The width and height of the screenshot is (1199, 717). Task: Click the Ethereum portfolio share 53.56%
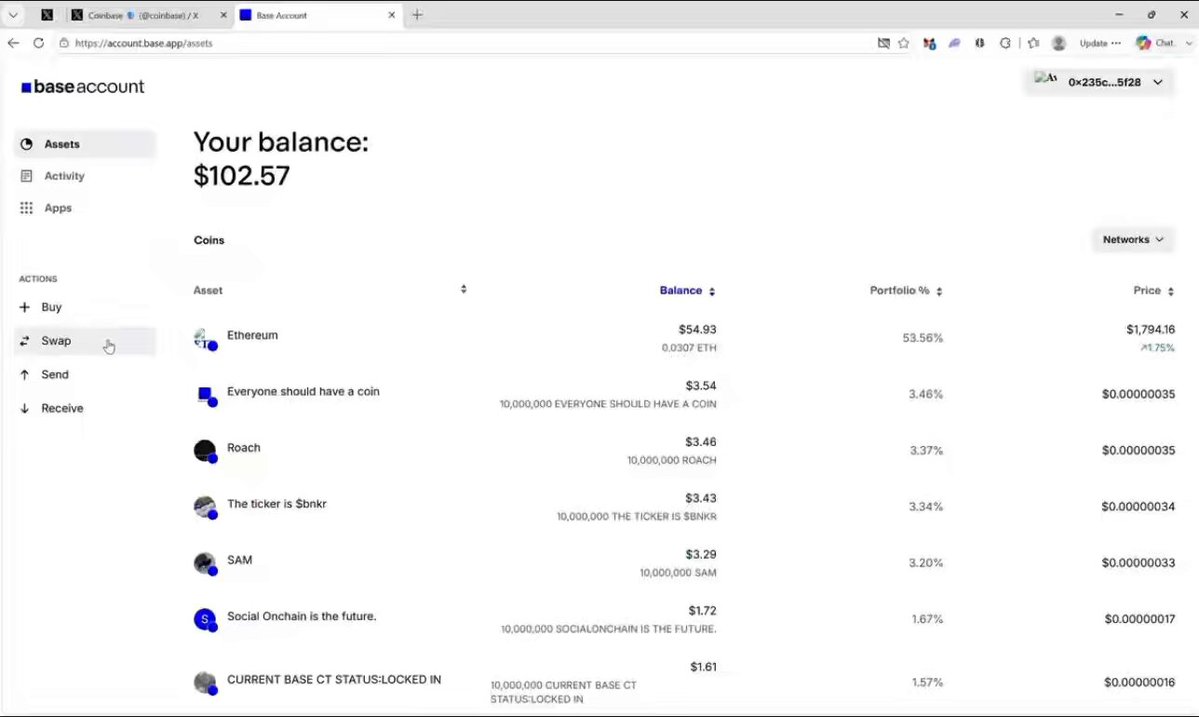[x=923, y=338]
